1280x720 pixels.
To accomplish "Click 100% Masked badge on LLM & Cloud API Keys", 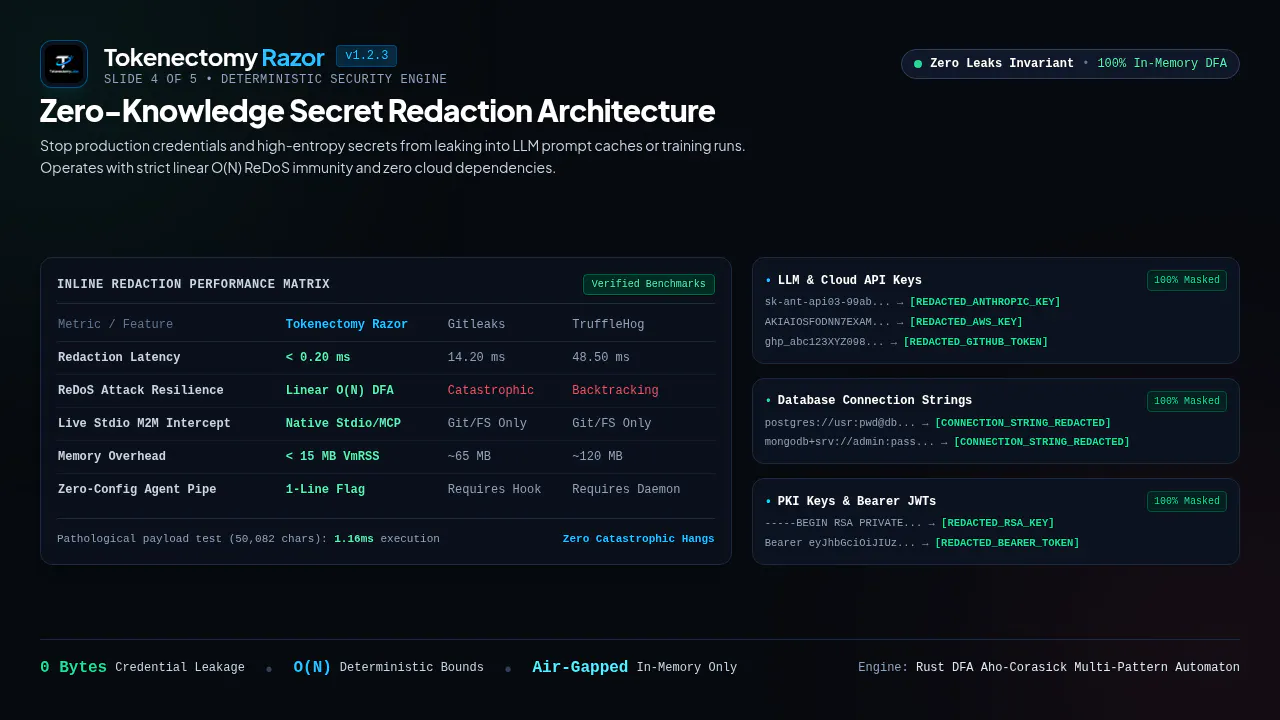I will (1187, 280).
